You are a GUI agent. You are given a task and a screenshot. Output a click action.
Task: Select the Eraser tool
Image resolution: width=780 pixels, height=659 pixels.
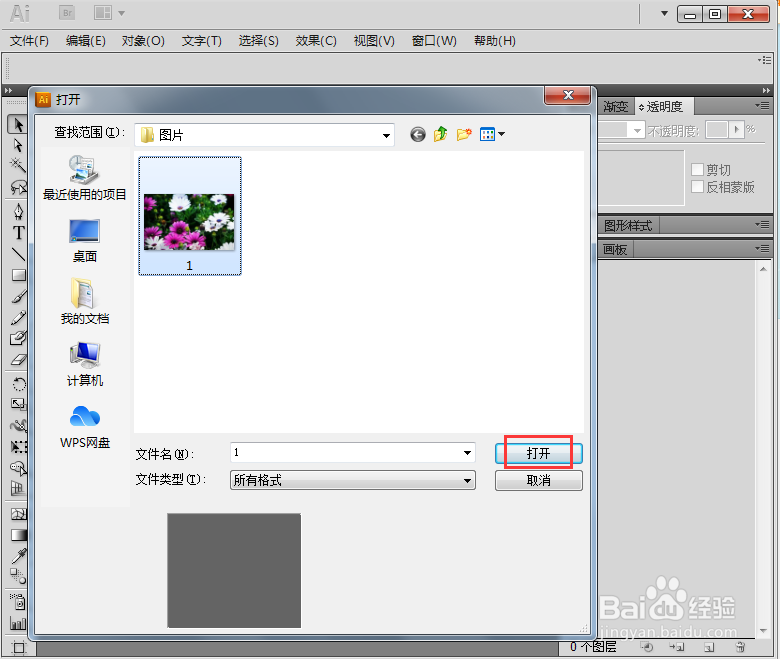point(18,360)
